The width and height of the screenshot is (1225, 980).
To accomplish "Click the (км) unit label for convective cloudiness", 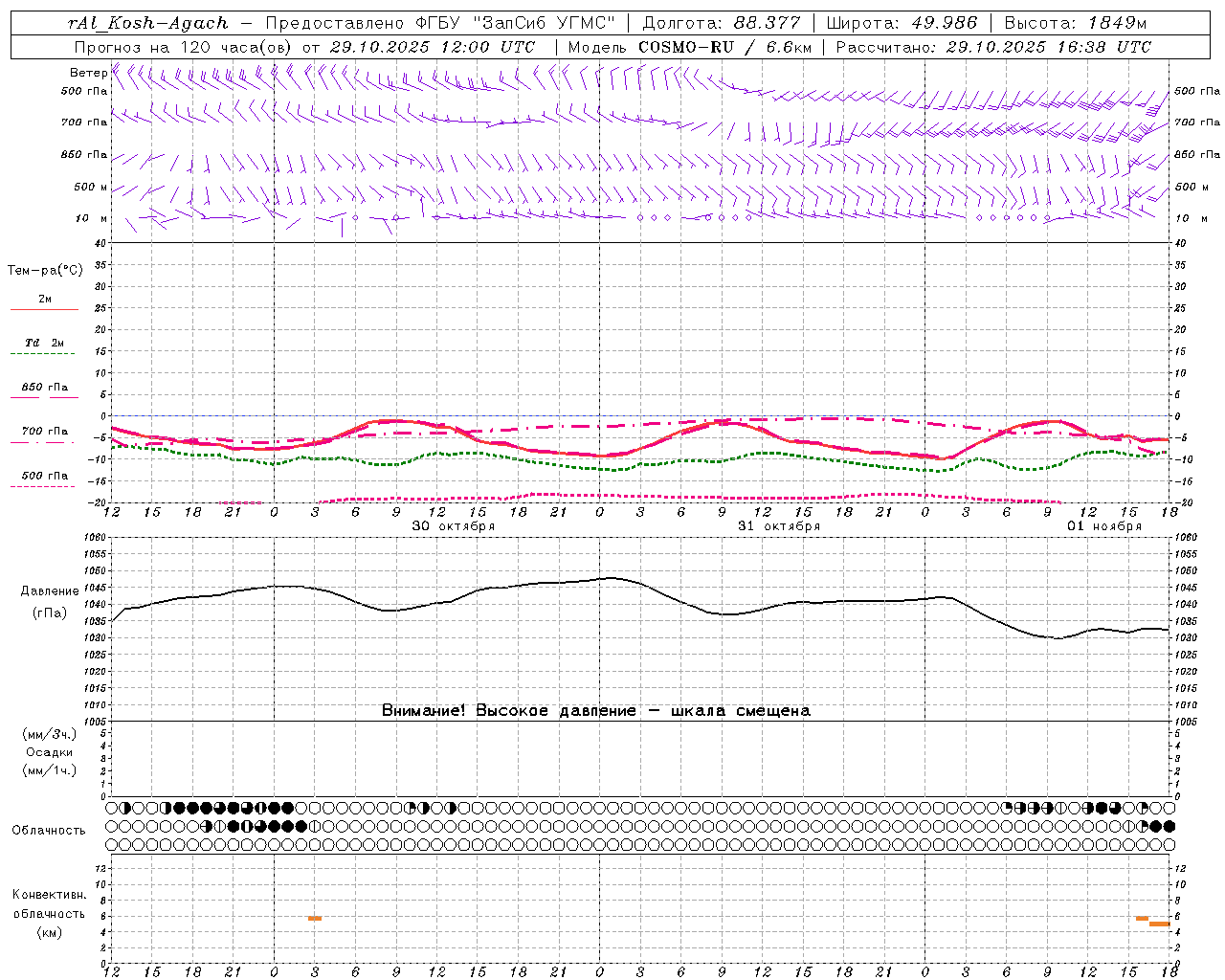I will (x=50, y=932).
